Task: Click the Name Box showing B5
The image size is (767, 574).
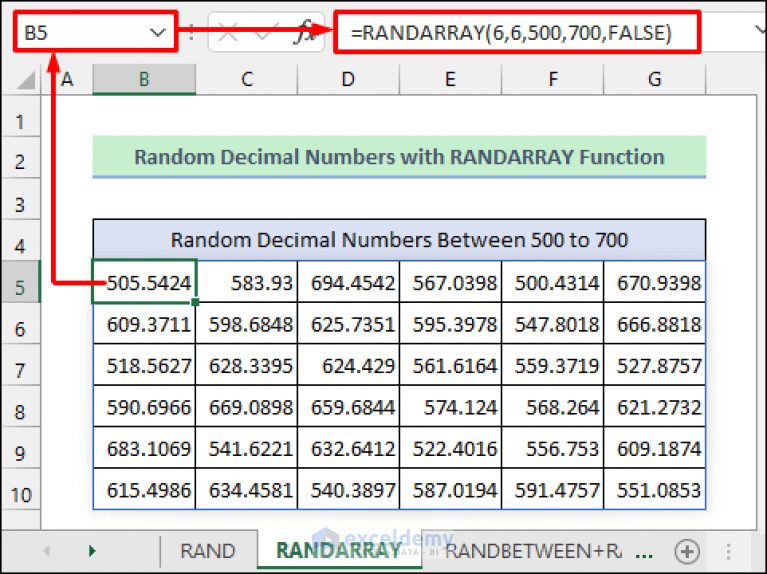Action: click(95, 33)
